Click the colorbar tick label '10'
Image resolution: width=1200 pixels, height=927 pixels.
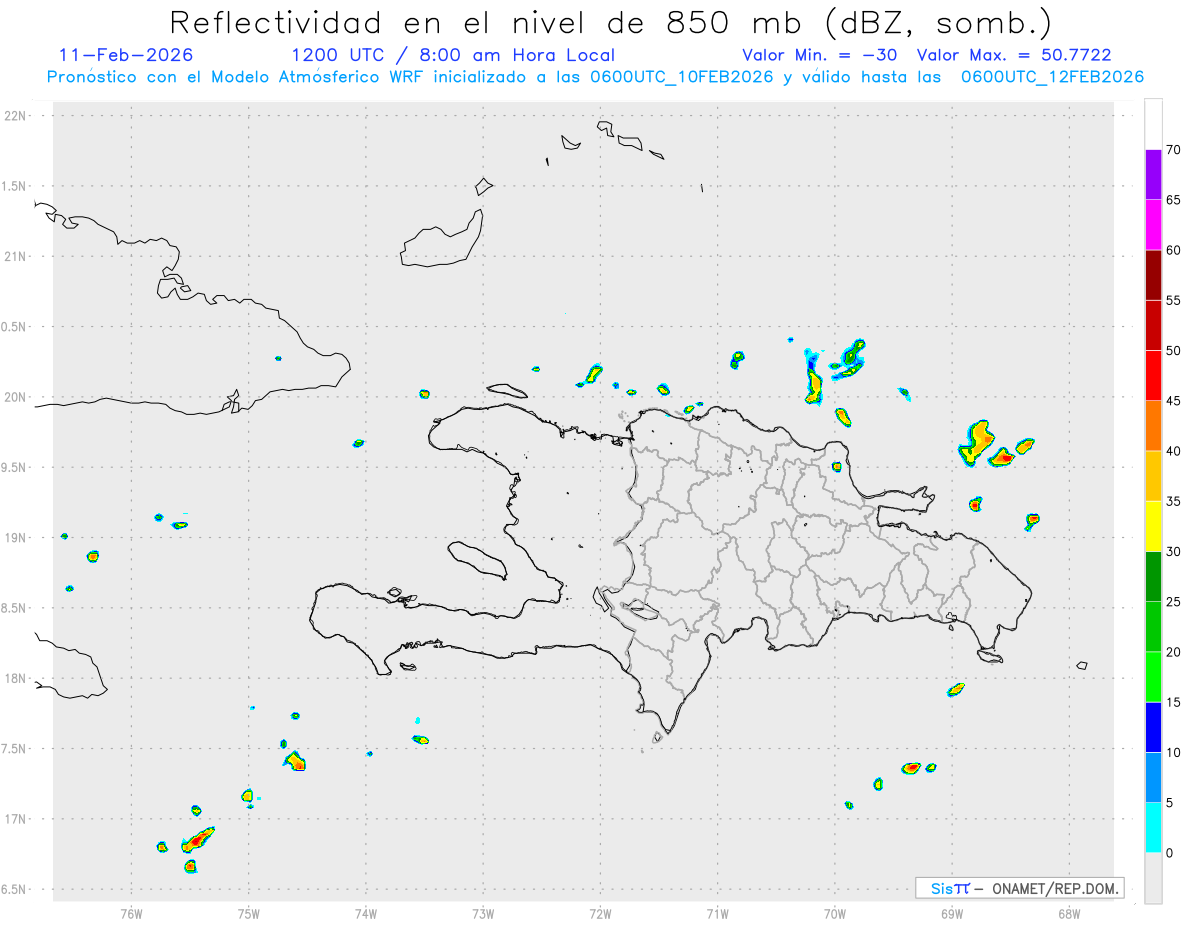(x=1174, y=752)
